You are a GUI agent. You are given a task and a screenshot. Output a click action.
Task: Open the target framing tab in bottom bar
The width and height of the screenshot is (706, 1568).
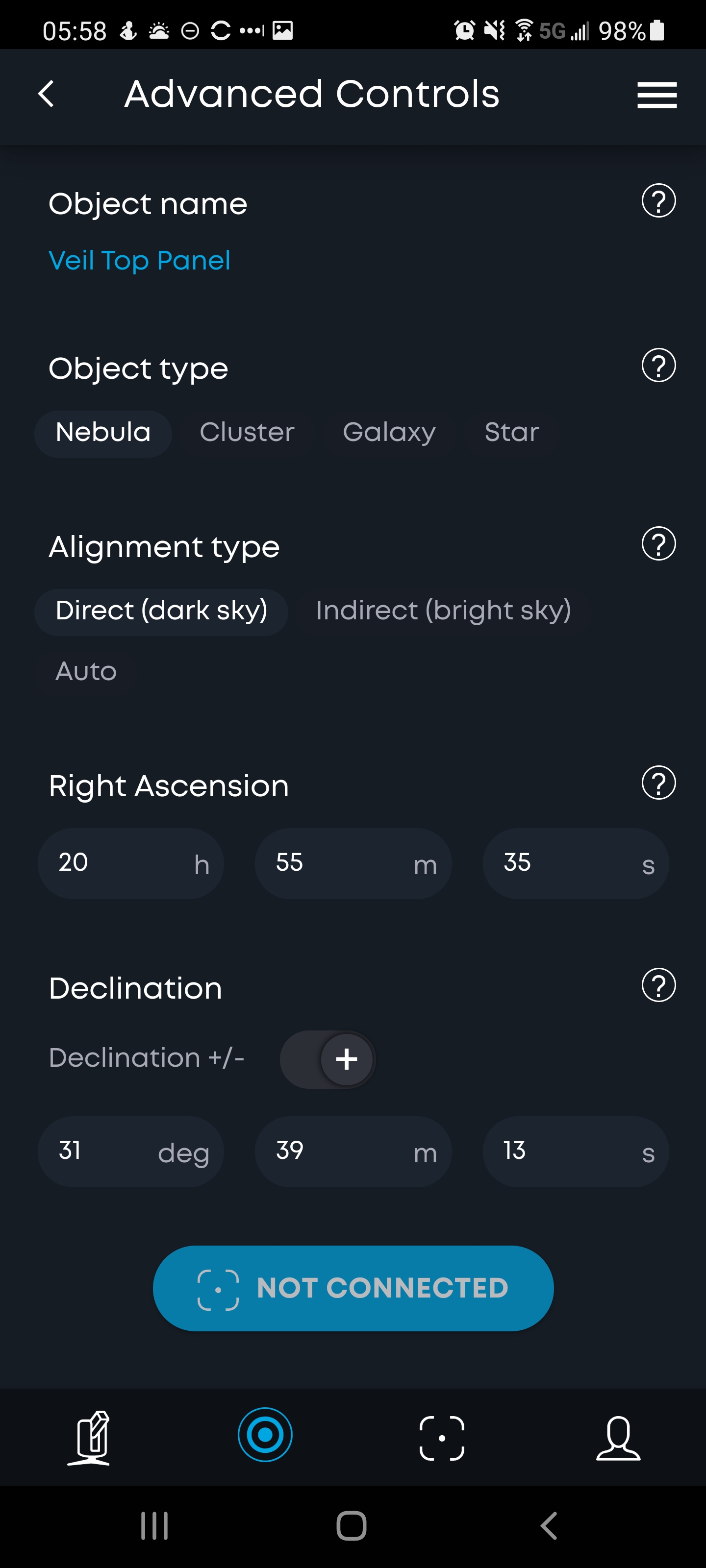[442, 1437]
